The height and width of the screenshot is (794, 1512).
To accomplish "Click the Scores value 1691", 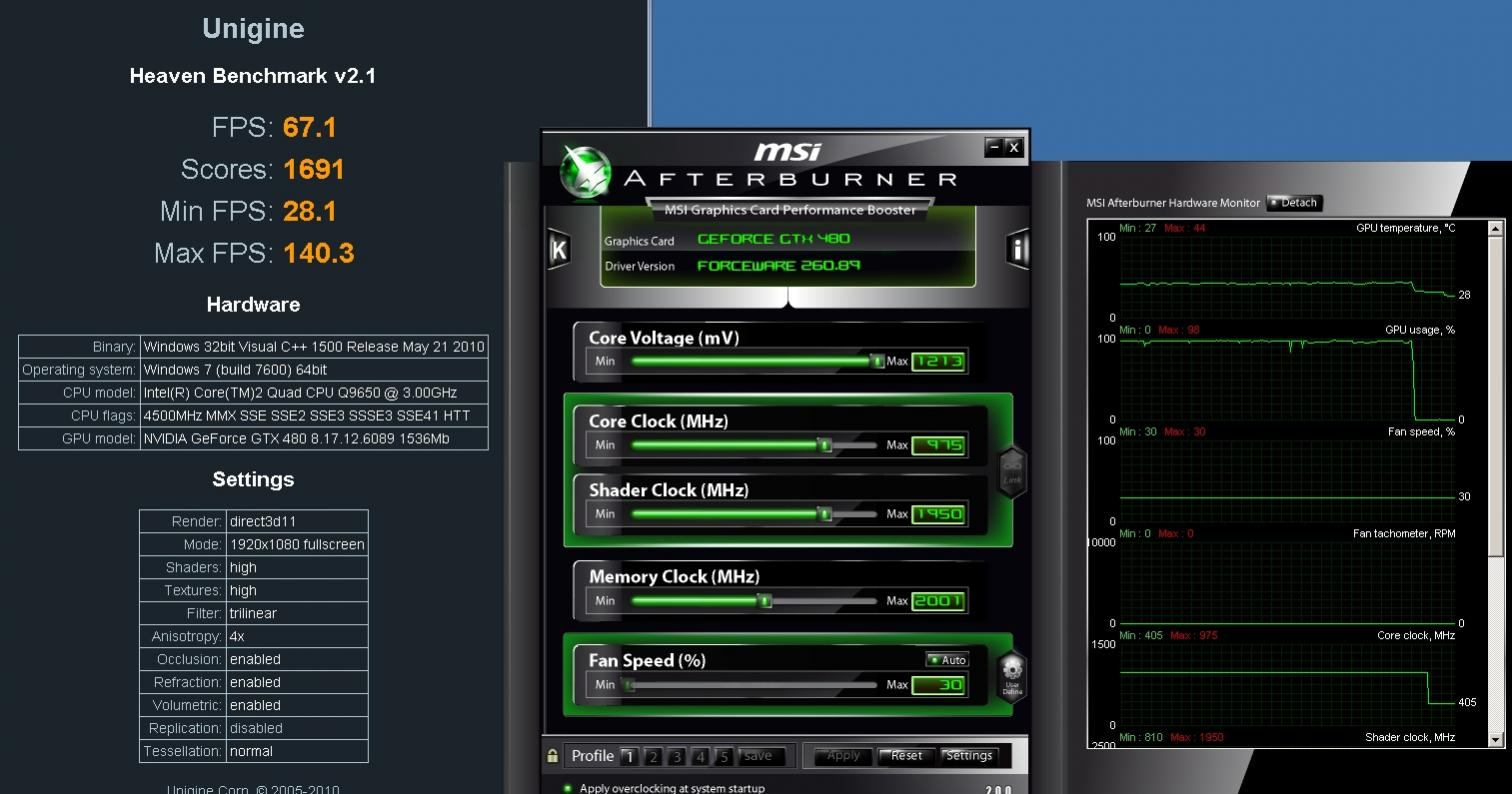I will coord(314,170).
